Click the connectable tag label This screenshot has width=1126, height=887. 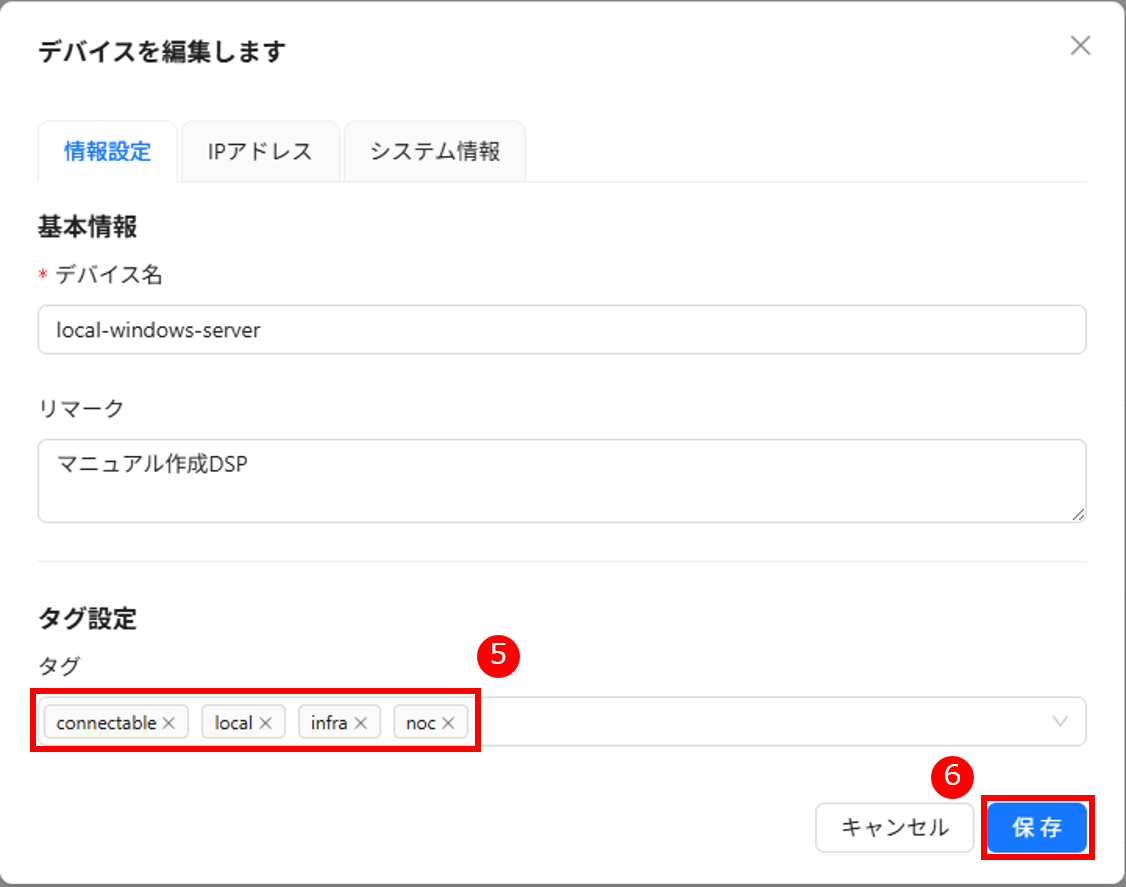tap(106, 723)
